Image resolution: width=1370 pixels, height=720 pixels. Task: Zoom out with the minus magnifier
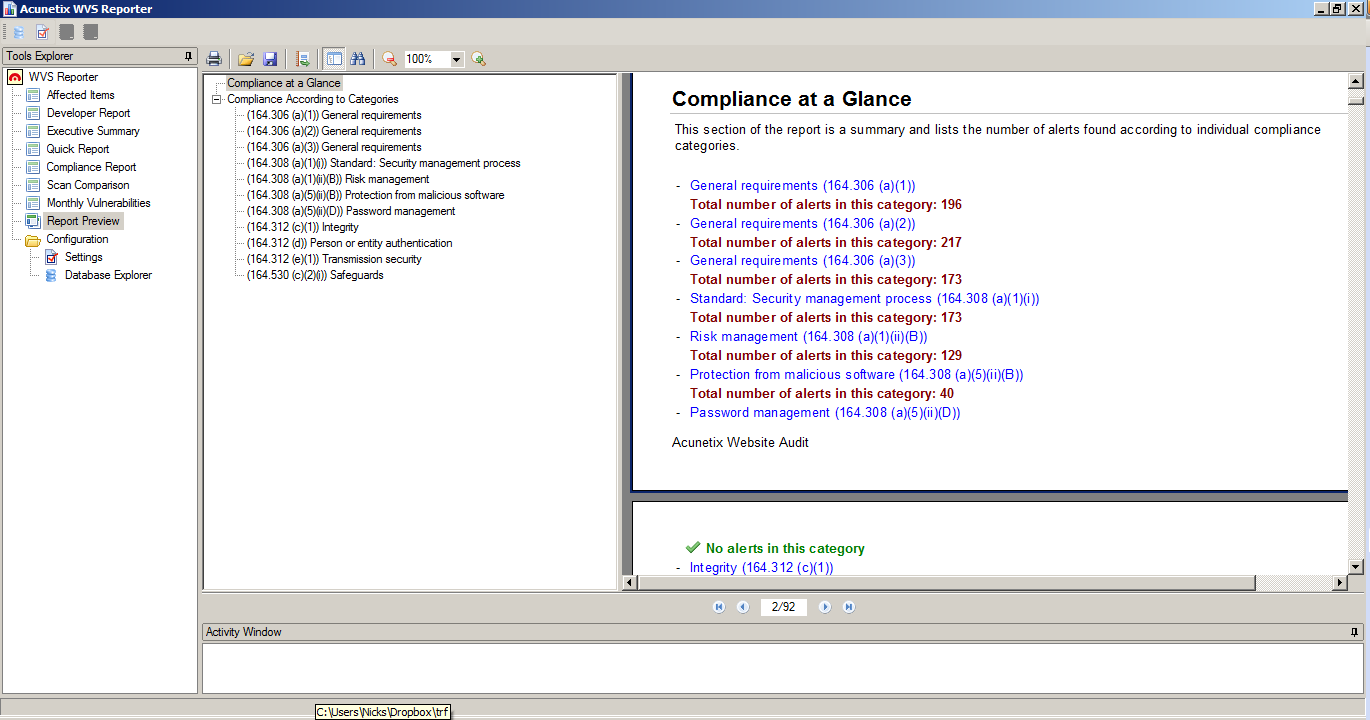pos(390,59)
